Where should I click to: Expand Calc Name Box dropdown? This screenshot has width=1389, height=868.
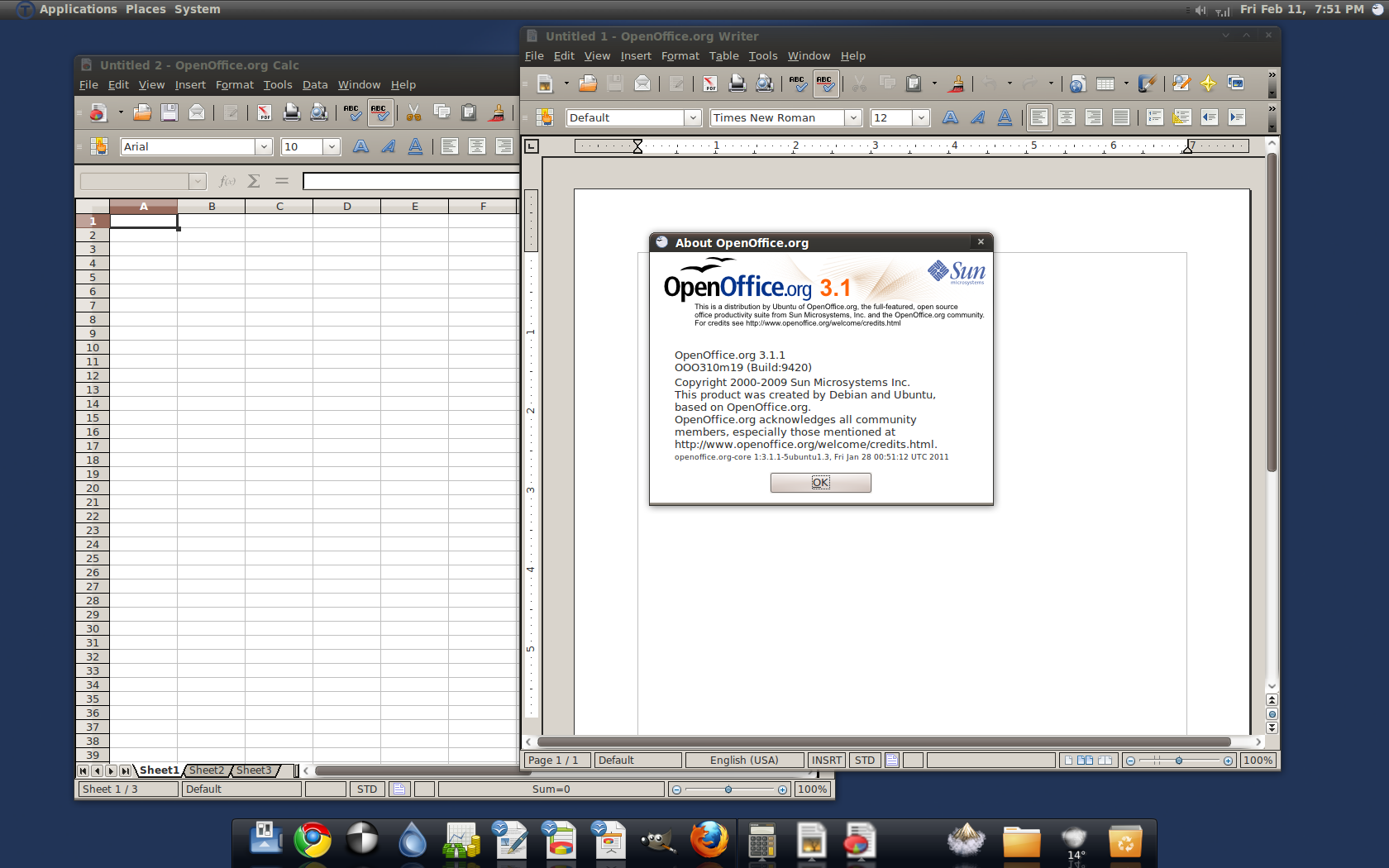point(197,182)
